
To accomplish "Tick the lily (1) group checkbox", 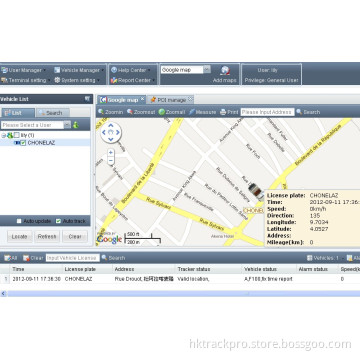I will 16,135.
